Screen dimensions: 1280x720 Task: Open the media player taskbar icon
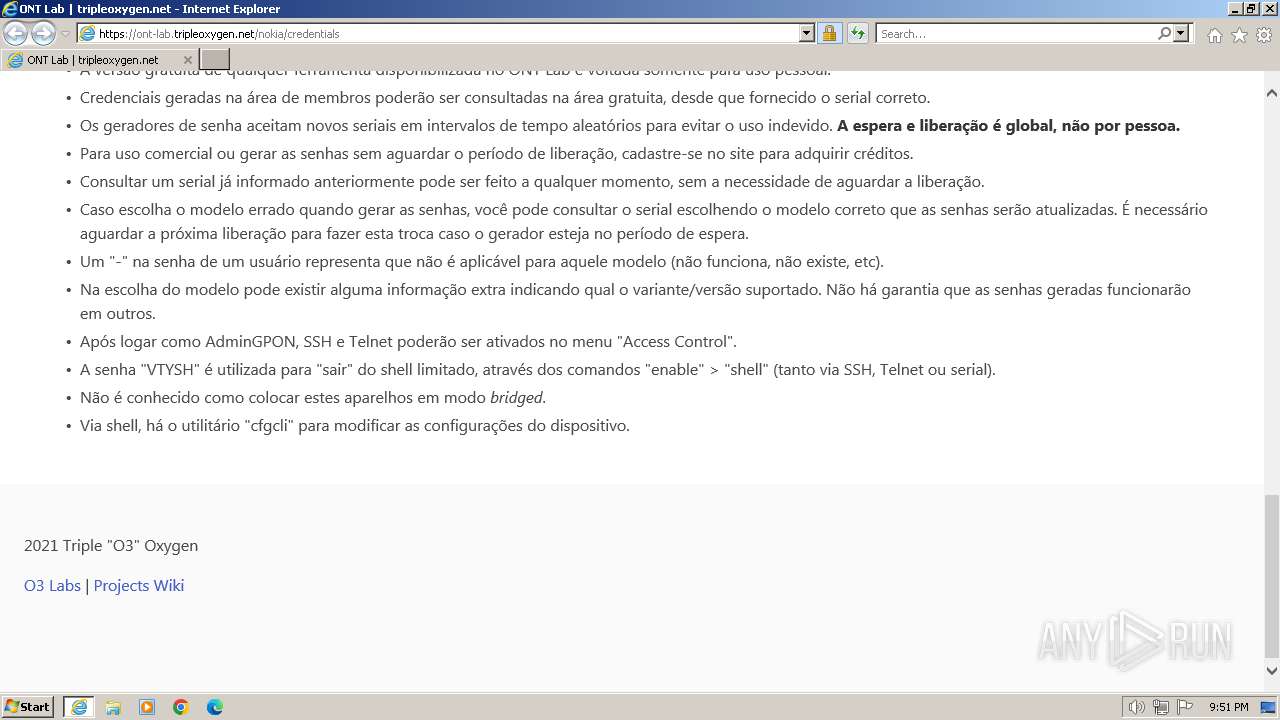pyautogui.click(x=147, y=707)
